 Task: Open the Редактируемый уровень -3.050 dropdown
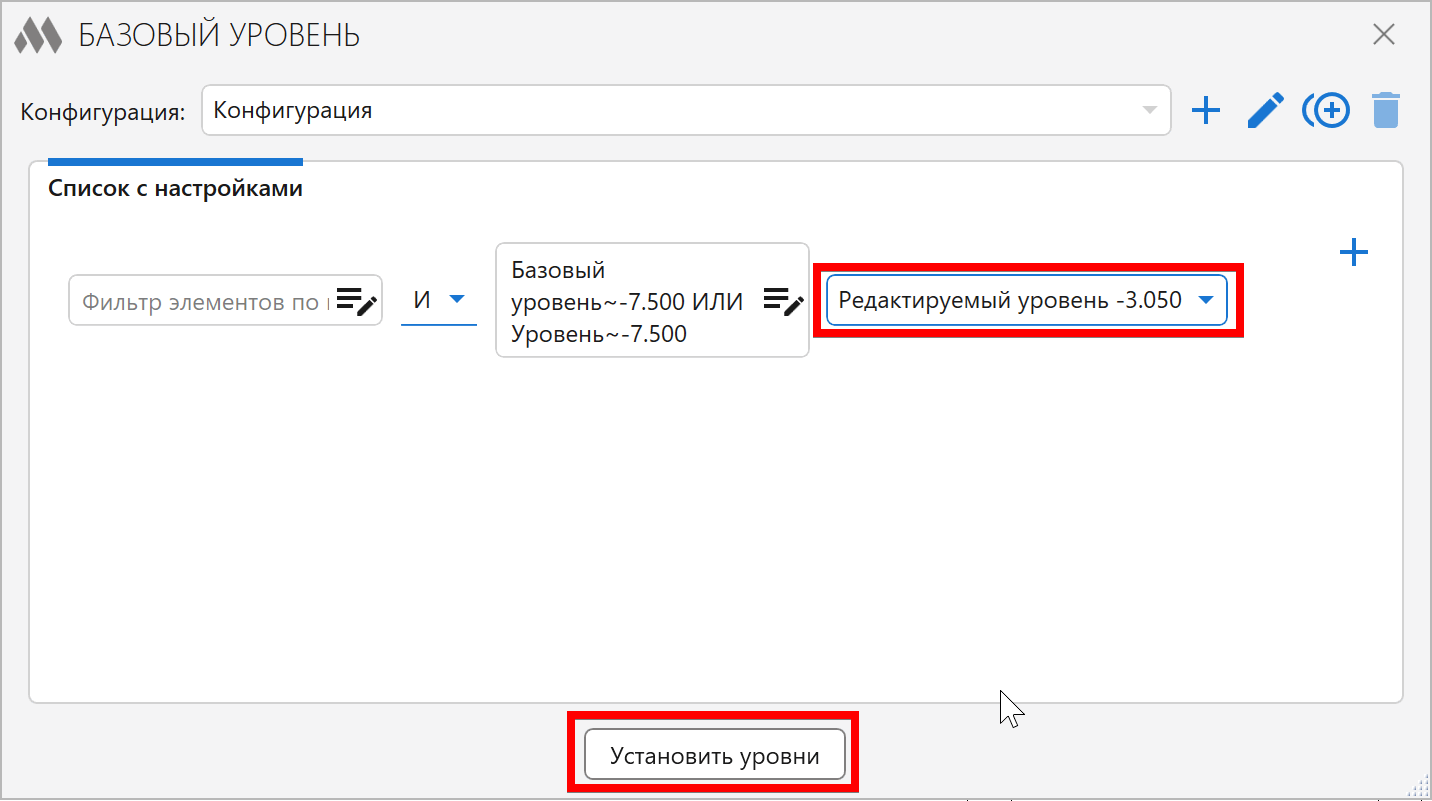(x=1027, y=300)
